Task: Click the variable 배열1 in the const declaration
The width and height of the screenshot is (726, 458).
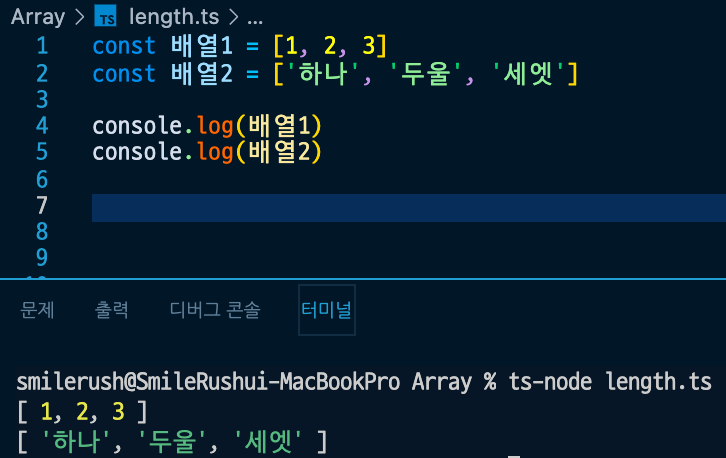Action: 202,46
